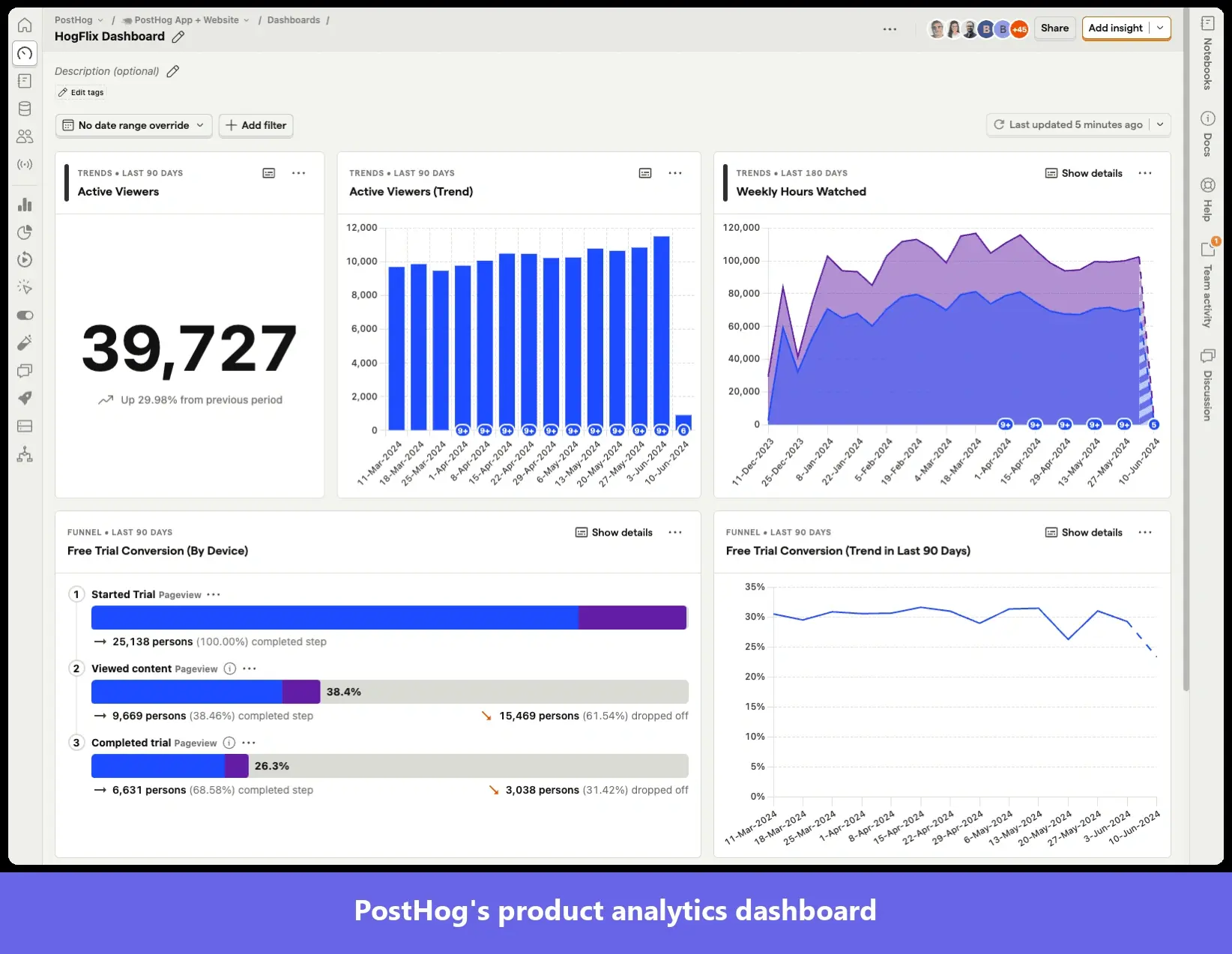Toggle details icon on Active Viewers (Trend)

(645, 173)
